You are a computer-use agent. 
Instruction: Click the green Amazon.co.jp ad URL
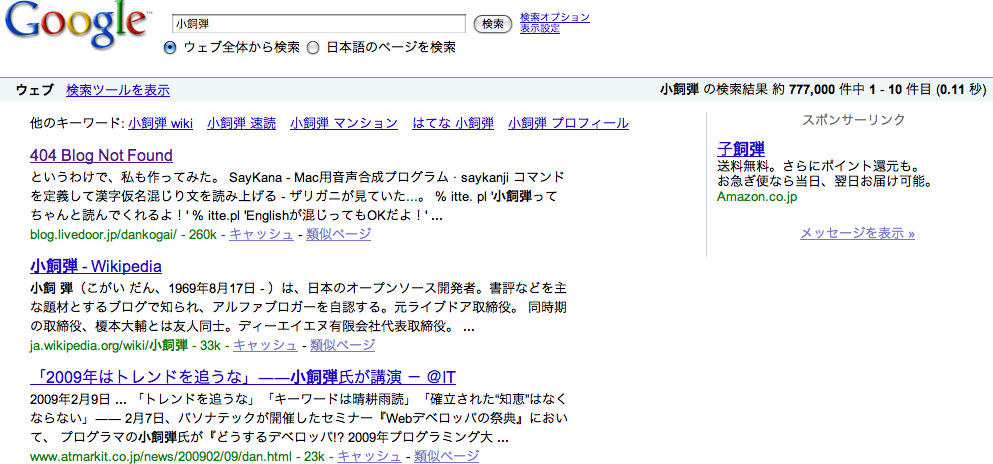[757, 197]
